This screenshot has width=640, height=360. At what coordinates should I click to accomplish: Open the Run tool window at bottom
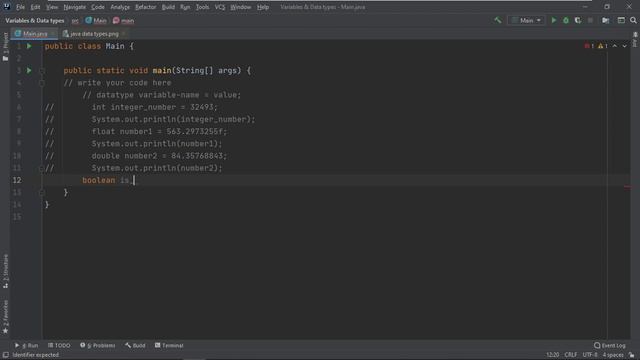27,345
